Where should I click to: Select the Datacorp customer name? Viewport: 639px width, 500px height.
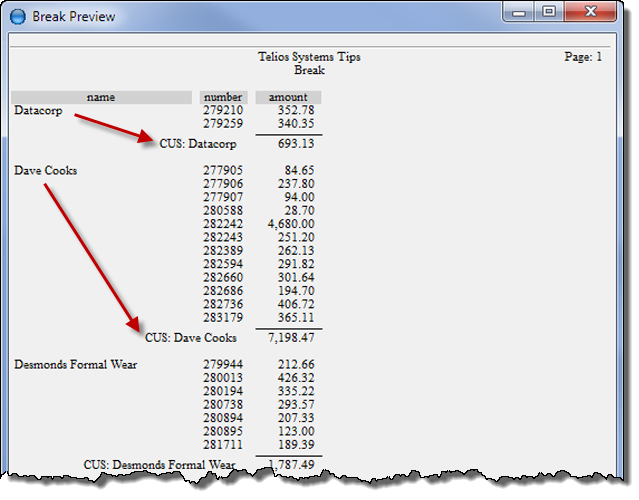(x=38, y=111)
